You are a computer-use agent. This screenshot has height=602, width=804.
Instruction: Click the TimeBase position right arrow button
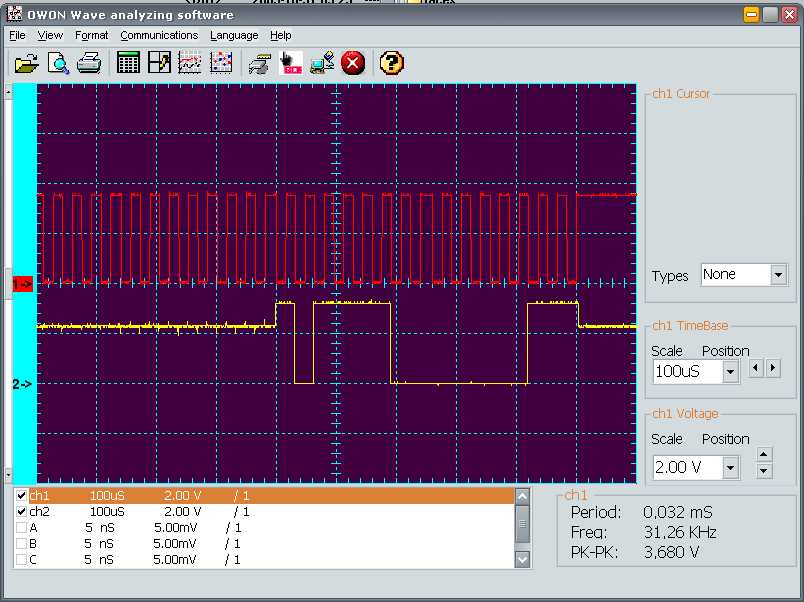click(773, 369)
